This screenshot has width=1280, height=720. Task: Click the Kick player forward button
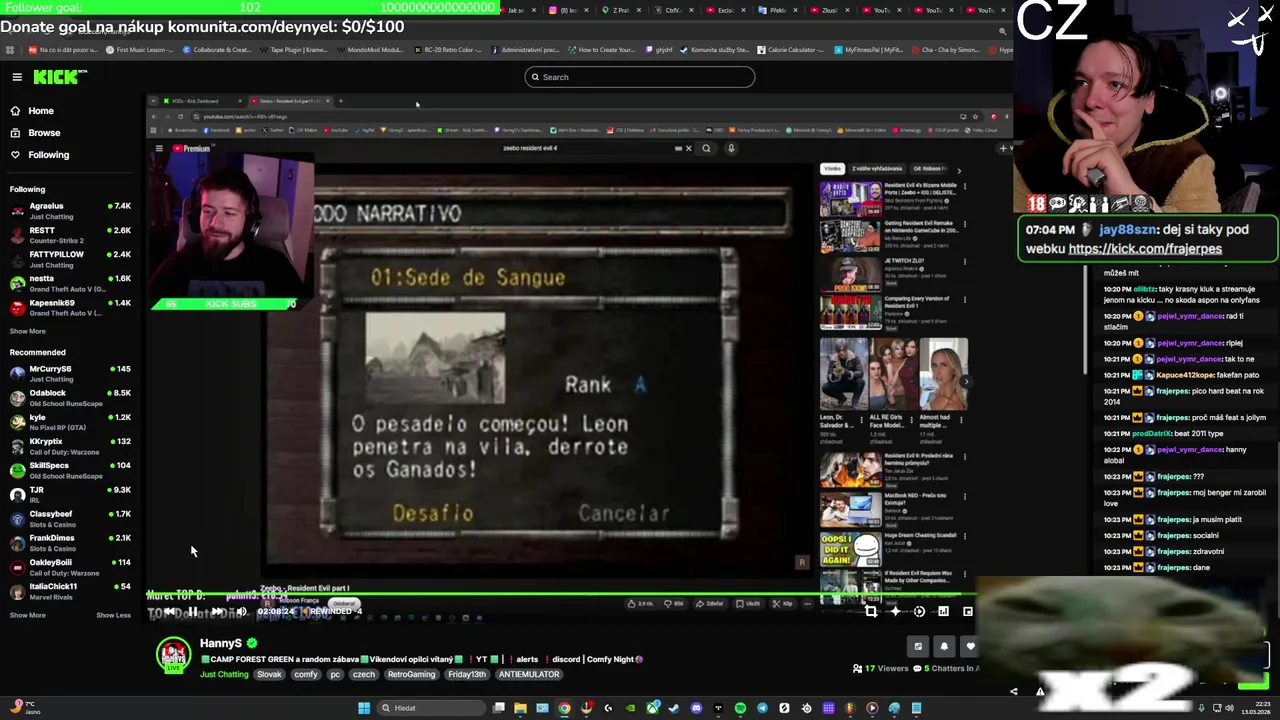[x=217, y=611]
